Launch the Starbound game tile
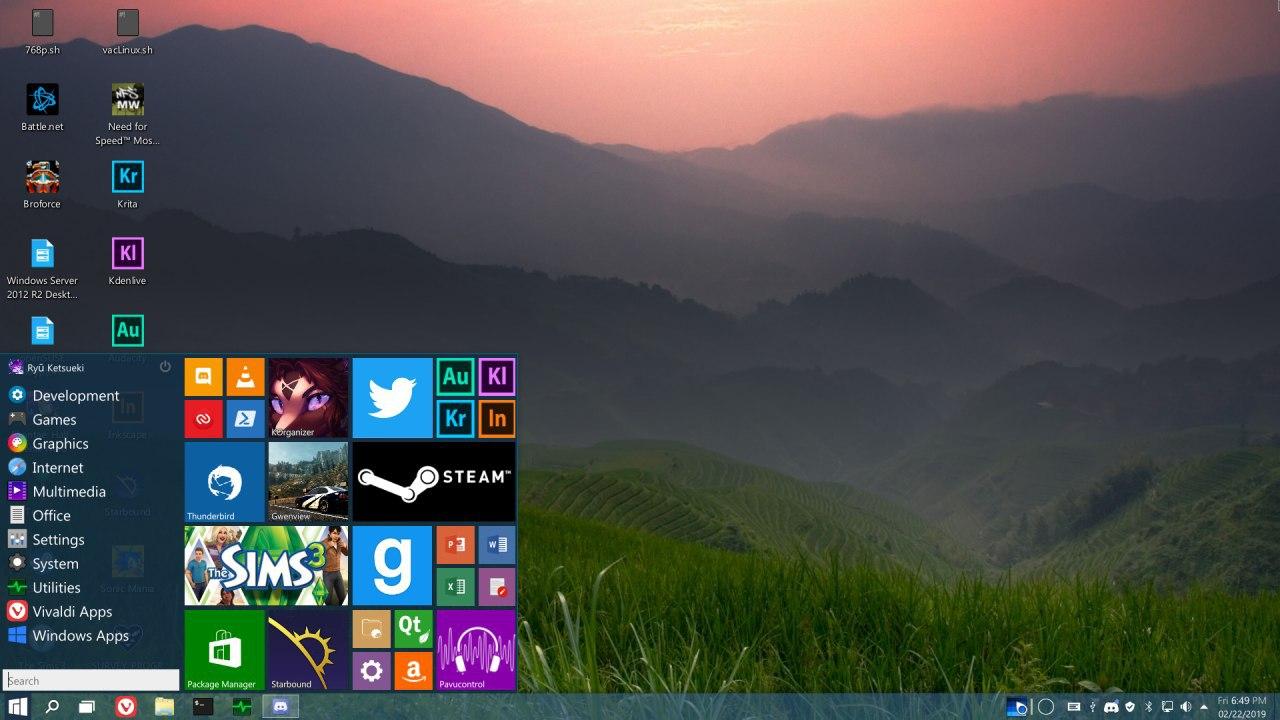1280x720 pixels. [x=308, y=650]
